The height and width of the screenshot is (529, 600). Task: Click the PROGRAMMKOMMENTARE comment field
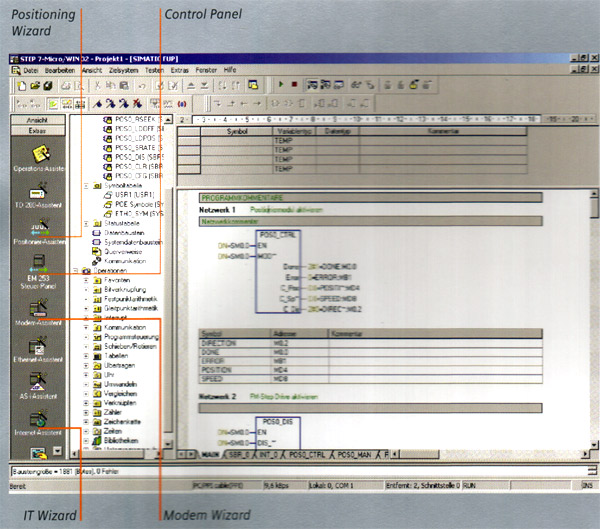[x=370, y=198]
